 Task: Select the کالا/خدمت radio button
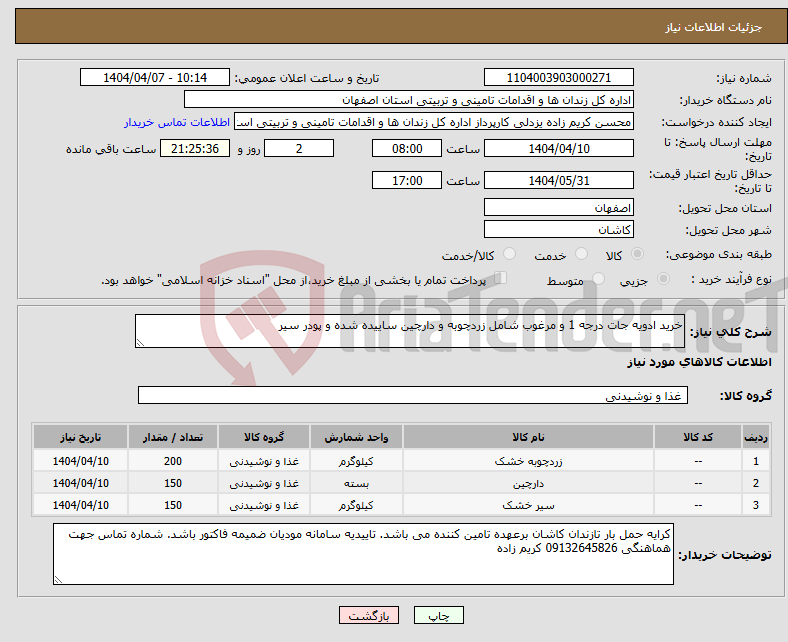tap(510, 254)
